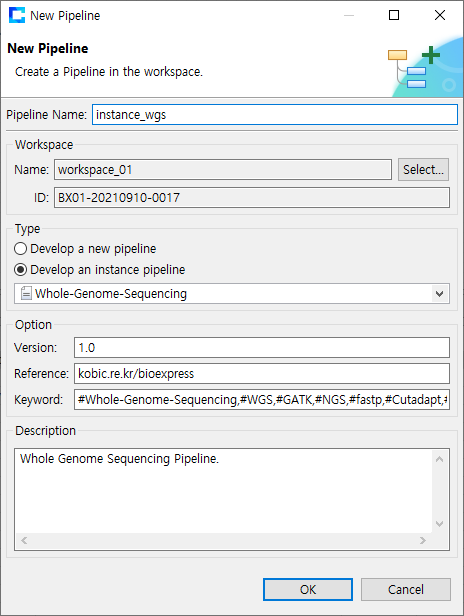Viewport: 464px width, 616px height.
Task: Click the description scroll right arrow
Action: tap(423, 541)
